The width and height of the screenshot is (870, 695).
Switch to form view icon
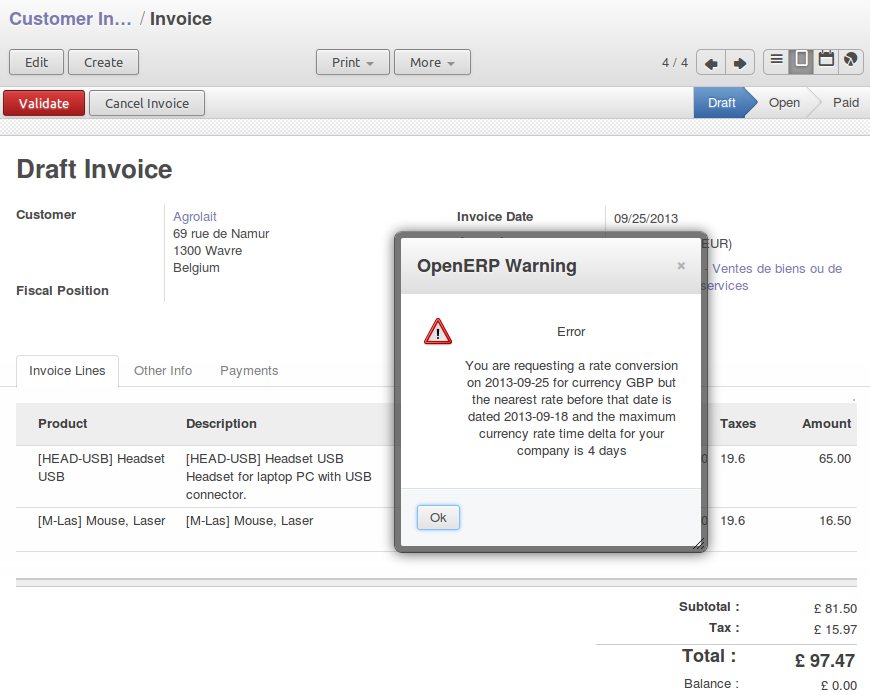click(801, 61)
